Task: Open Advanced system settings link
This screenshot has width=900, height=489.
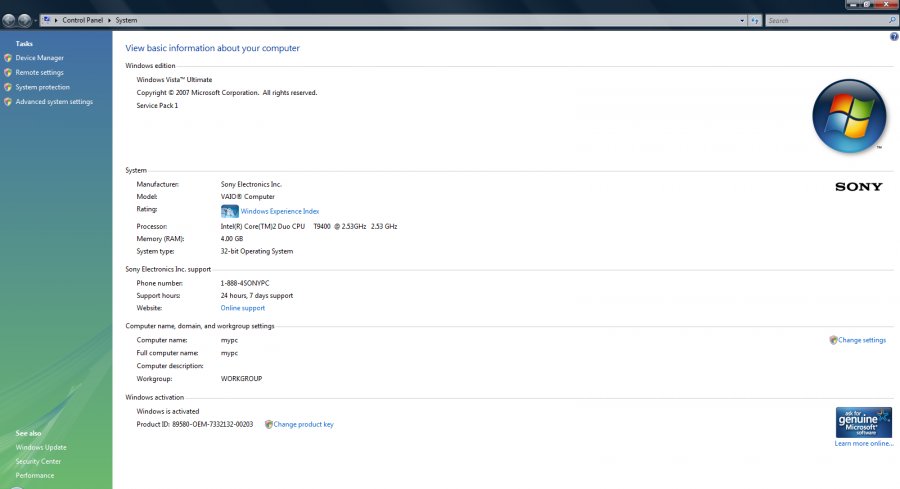Action: pos(54,102)
